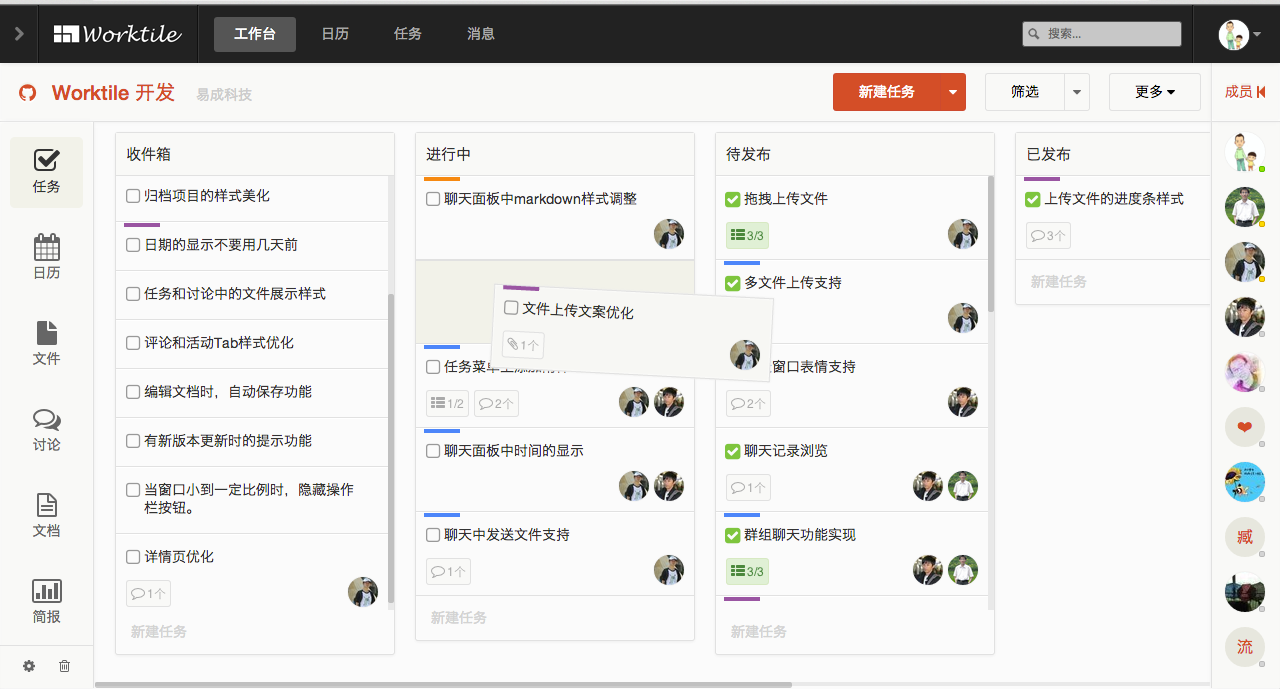Mark 聊天中发送文件支持 task as complete

[x=433, y=535]
